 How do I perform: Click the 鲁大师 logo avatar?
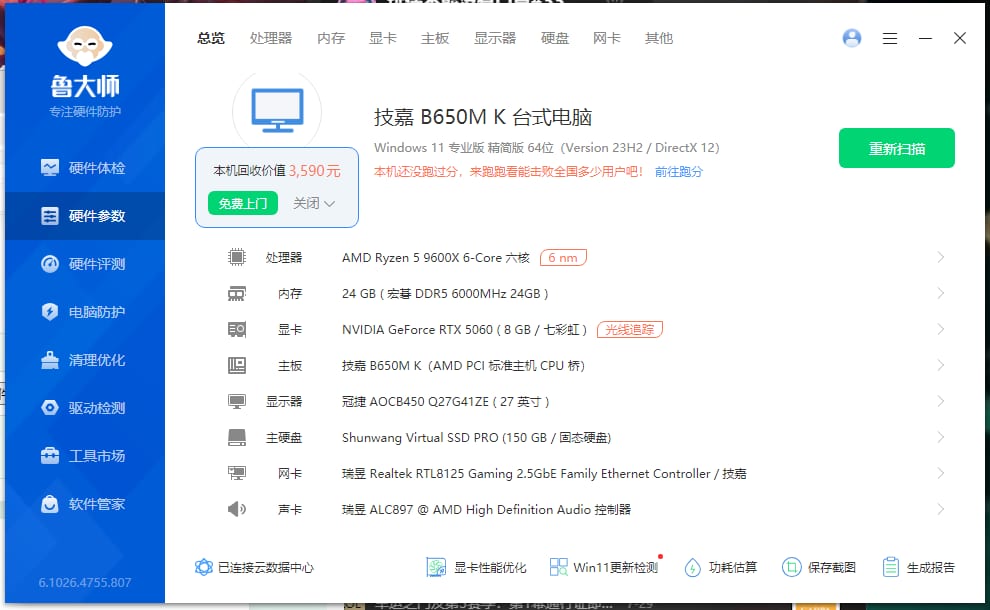[85, 46]
